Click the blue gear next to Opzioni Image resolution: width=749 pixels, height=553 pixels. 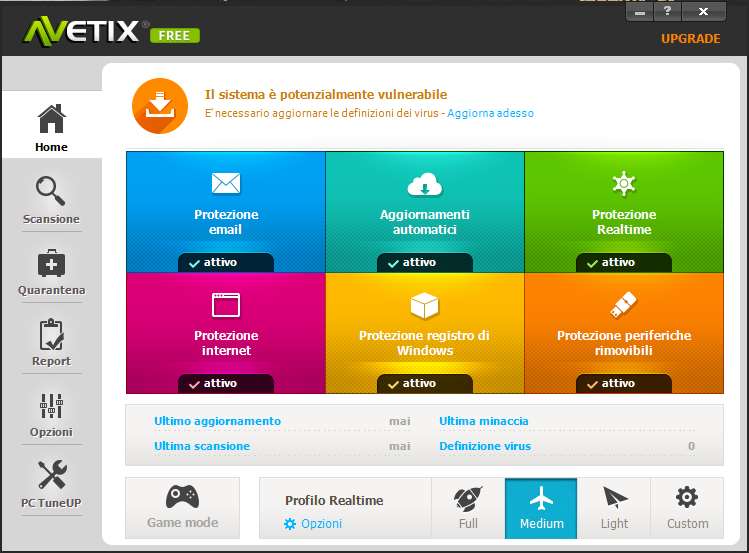[289, 524]
